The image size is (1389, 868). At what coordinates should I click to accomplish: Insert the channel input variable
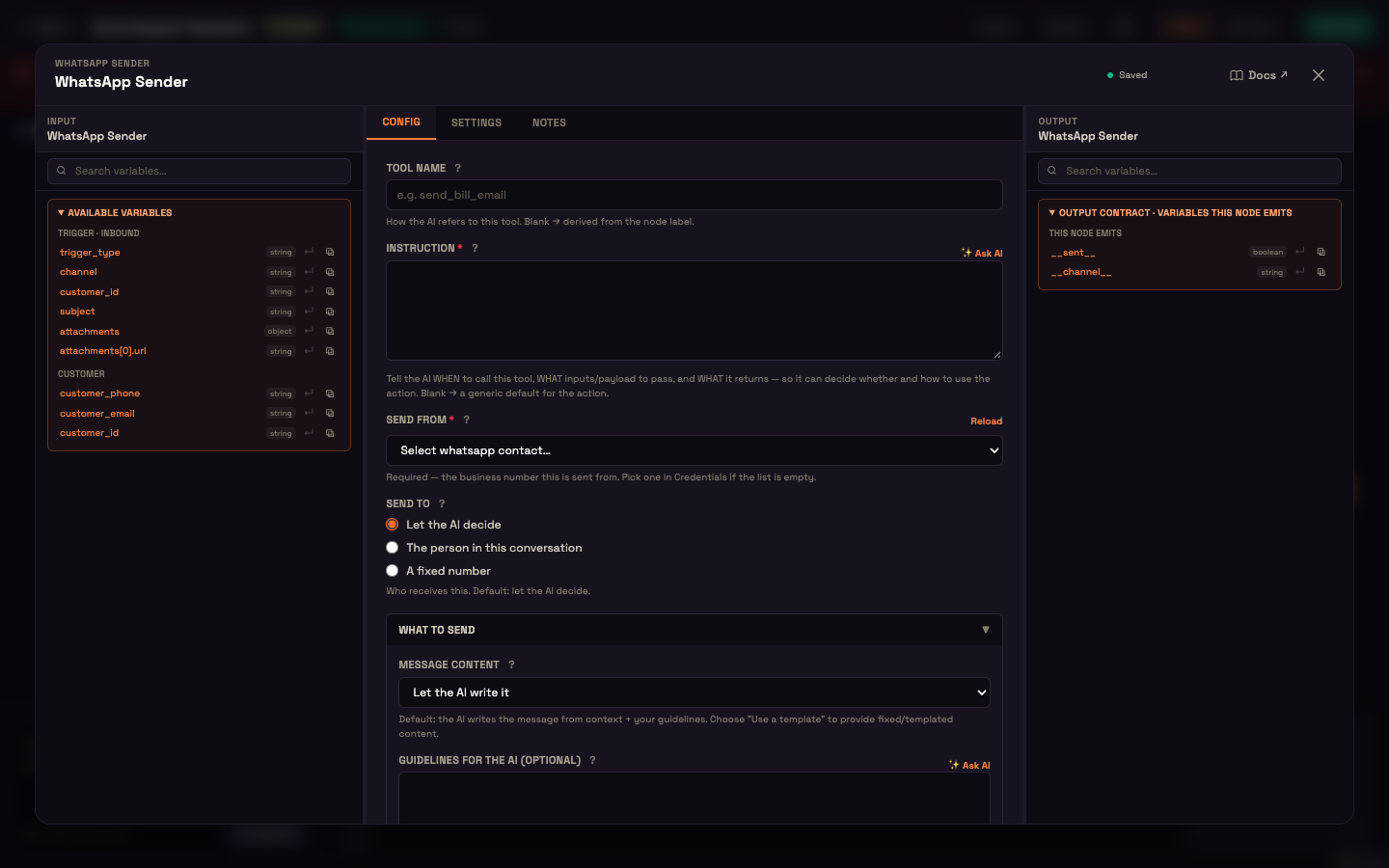point(309,272)
